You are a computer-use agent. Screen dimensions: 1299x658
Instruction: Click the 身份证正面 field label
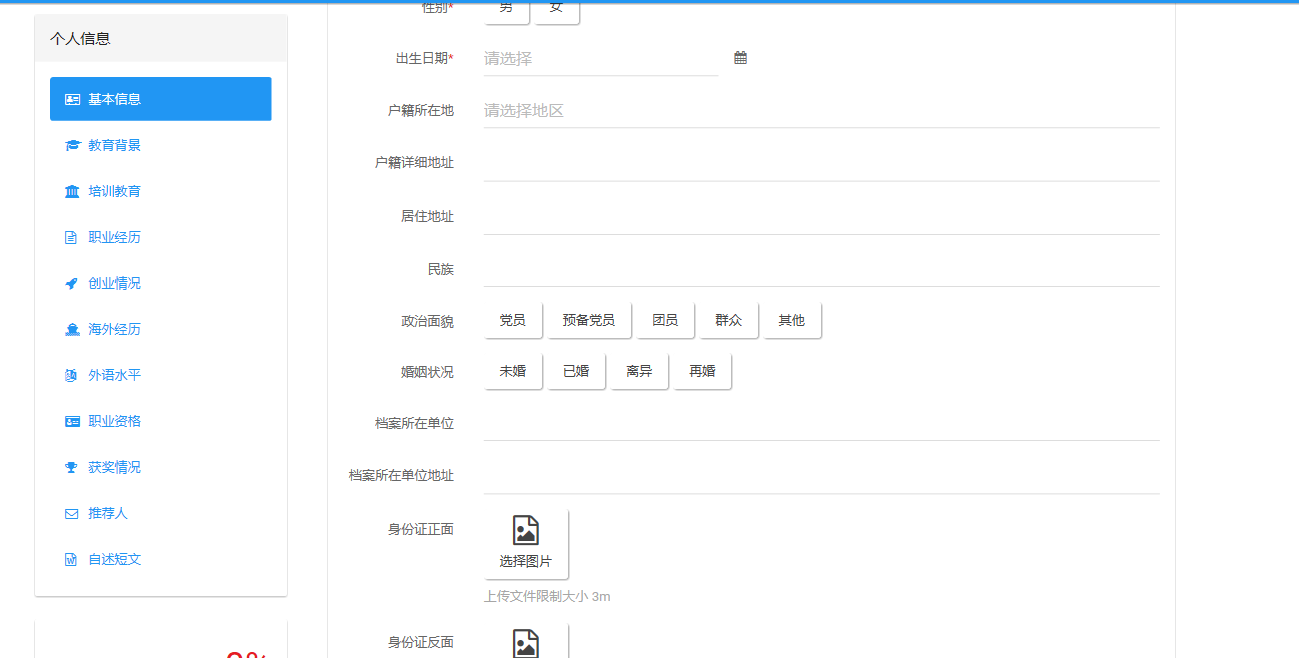coord(421,529)
